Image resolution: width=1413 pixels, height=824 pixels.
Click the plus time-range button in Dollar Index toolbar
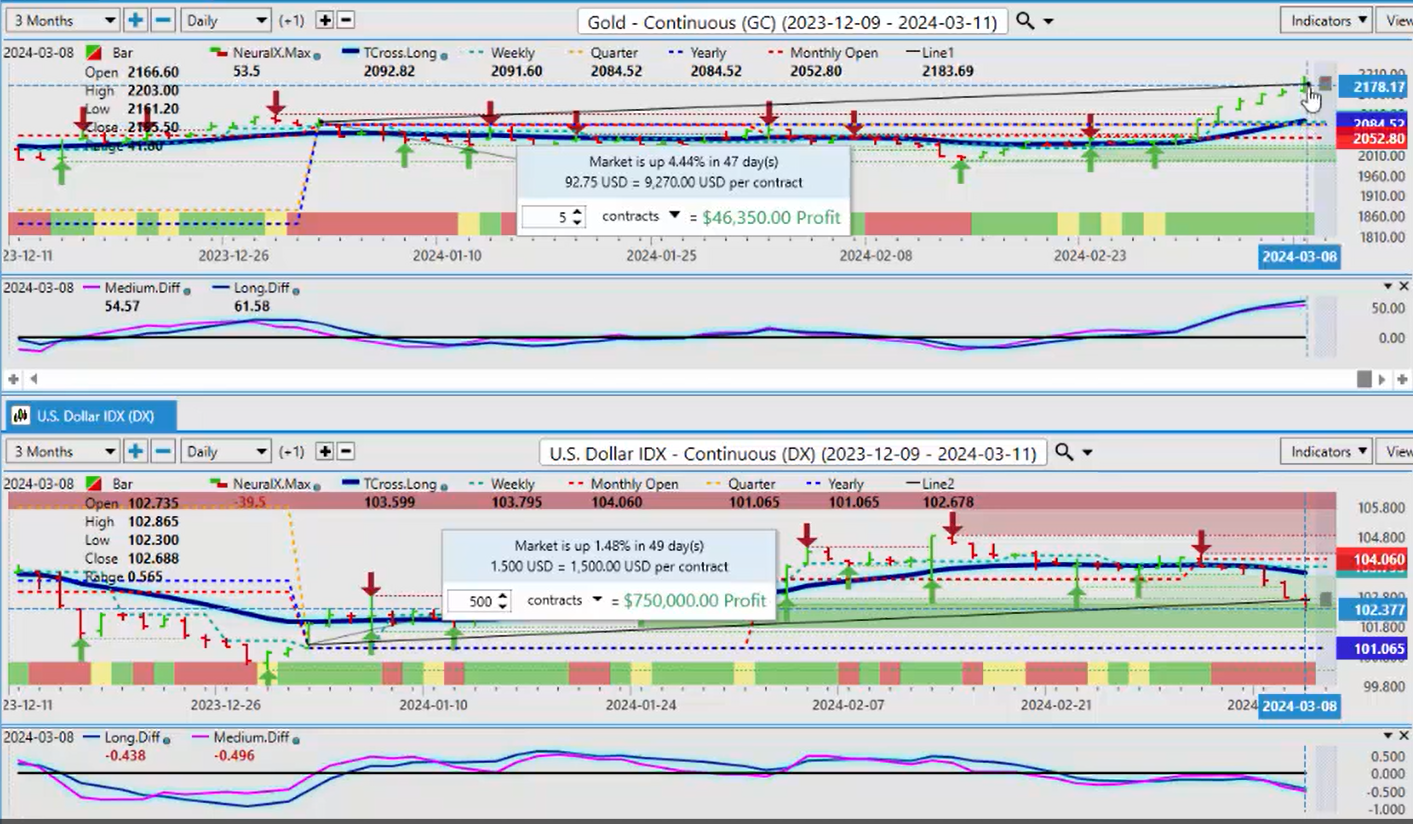point(135,451)
